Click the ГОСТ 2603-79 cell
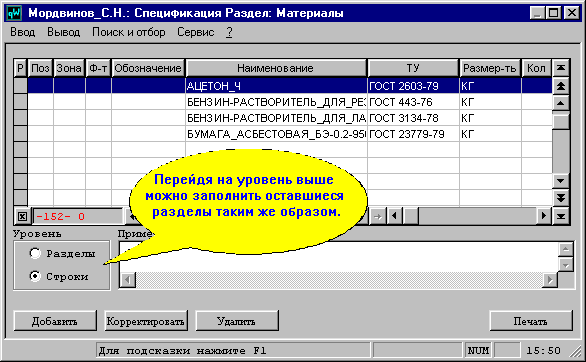 pyautogui.click(x=413, y=86)
